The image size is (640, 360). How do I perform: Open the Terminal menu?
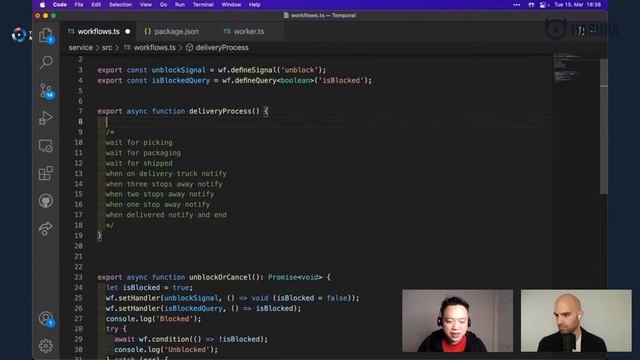pos(203,5)
